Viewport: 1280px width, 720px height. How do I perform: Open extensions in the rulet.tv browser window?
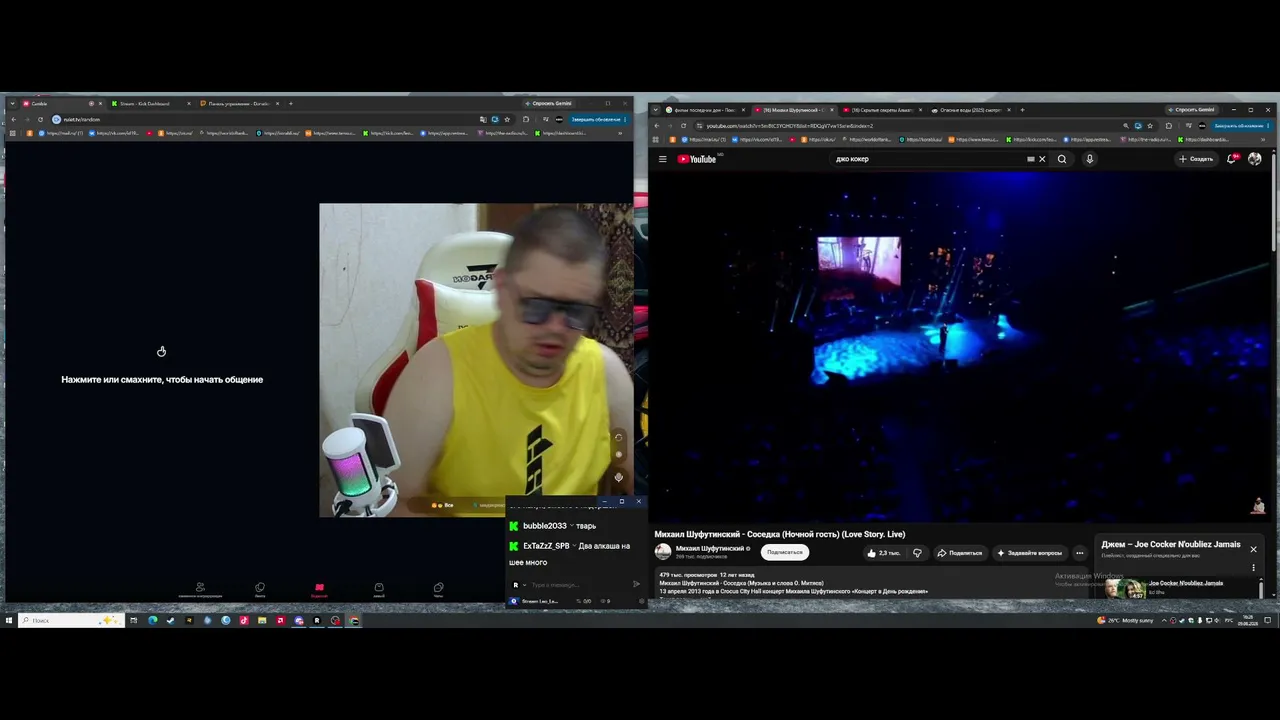point(526,119)
